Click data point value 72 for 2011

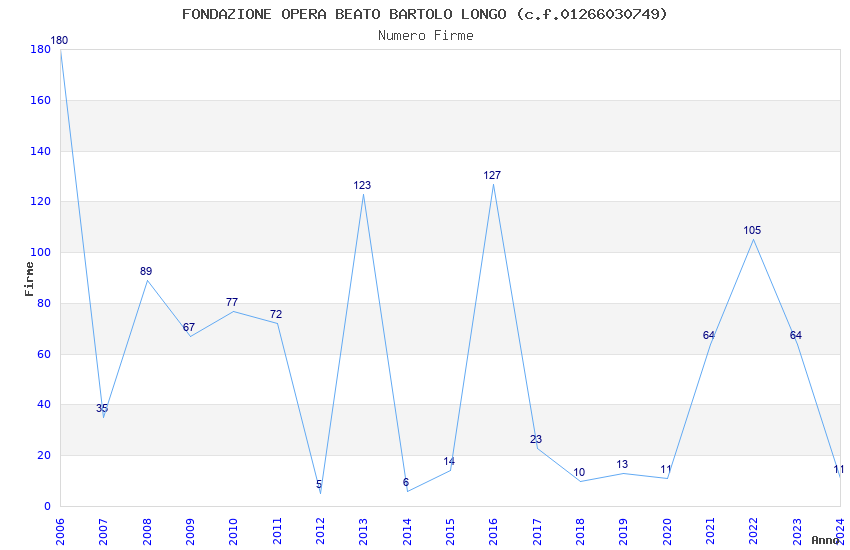(x=276, y=314)
